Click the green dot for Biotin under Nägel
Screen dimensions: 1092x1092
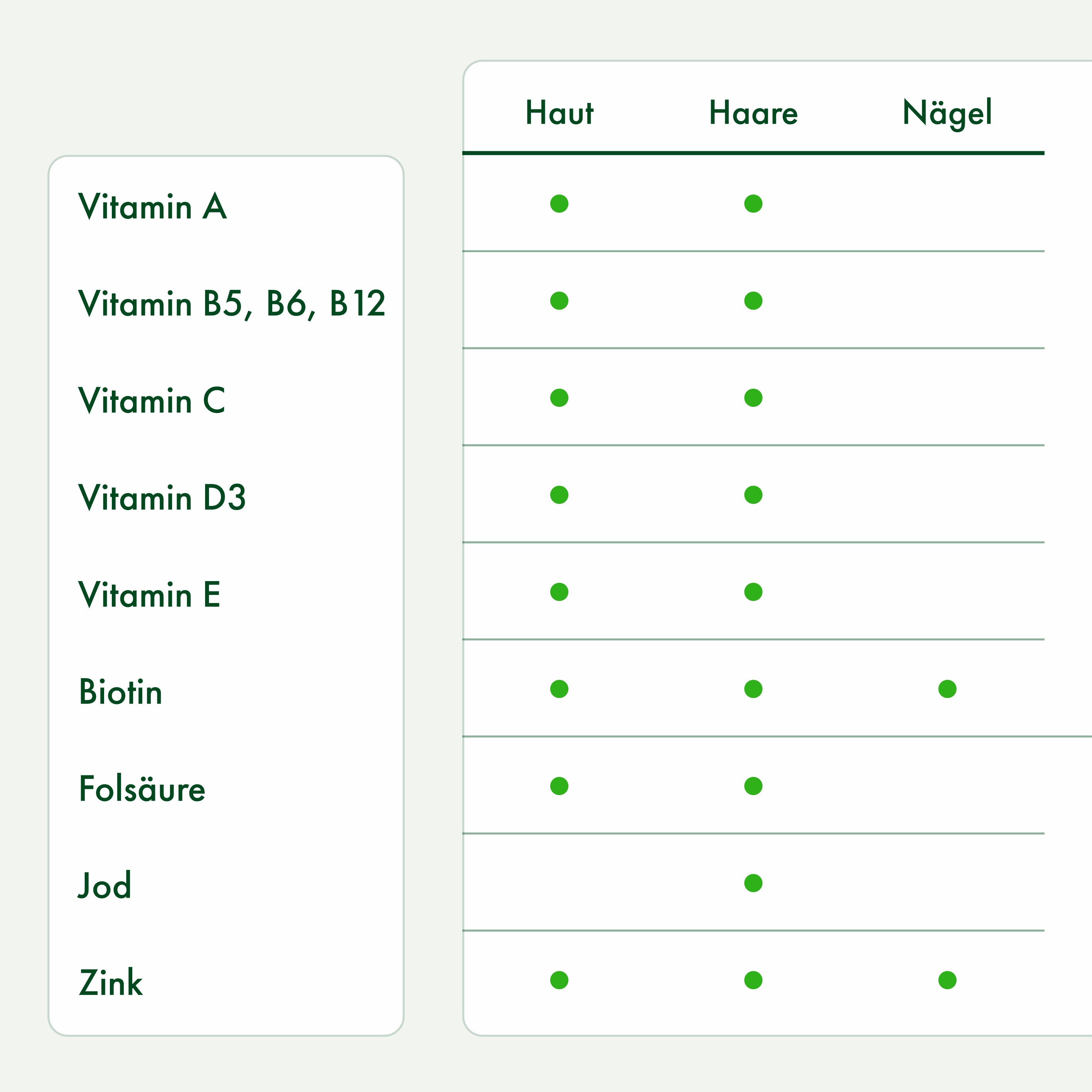click(x=947, y=689)
